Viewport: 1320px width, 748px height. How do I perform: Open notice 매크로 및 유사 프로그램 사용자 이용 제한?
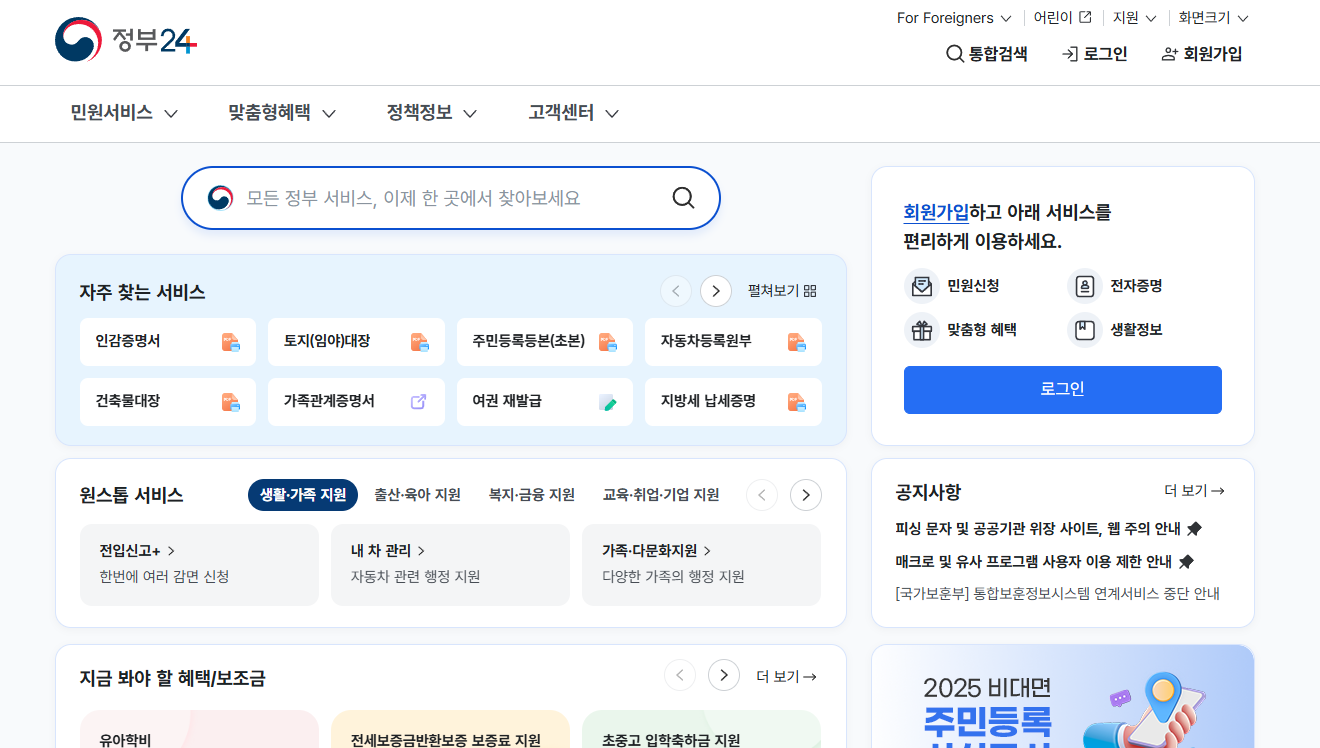(1045, 562)
